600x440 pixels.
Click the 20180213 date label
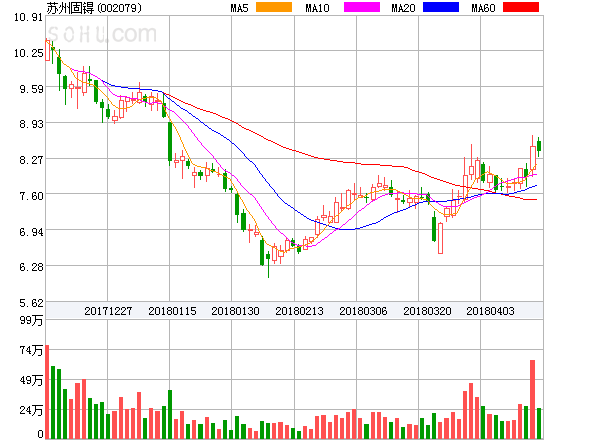click(x=299, y=311)
